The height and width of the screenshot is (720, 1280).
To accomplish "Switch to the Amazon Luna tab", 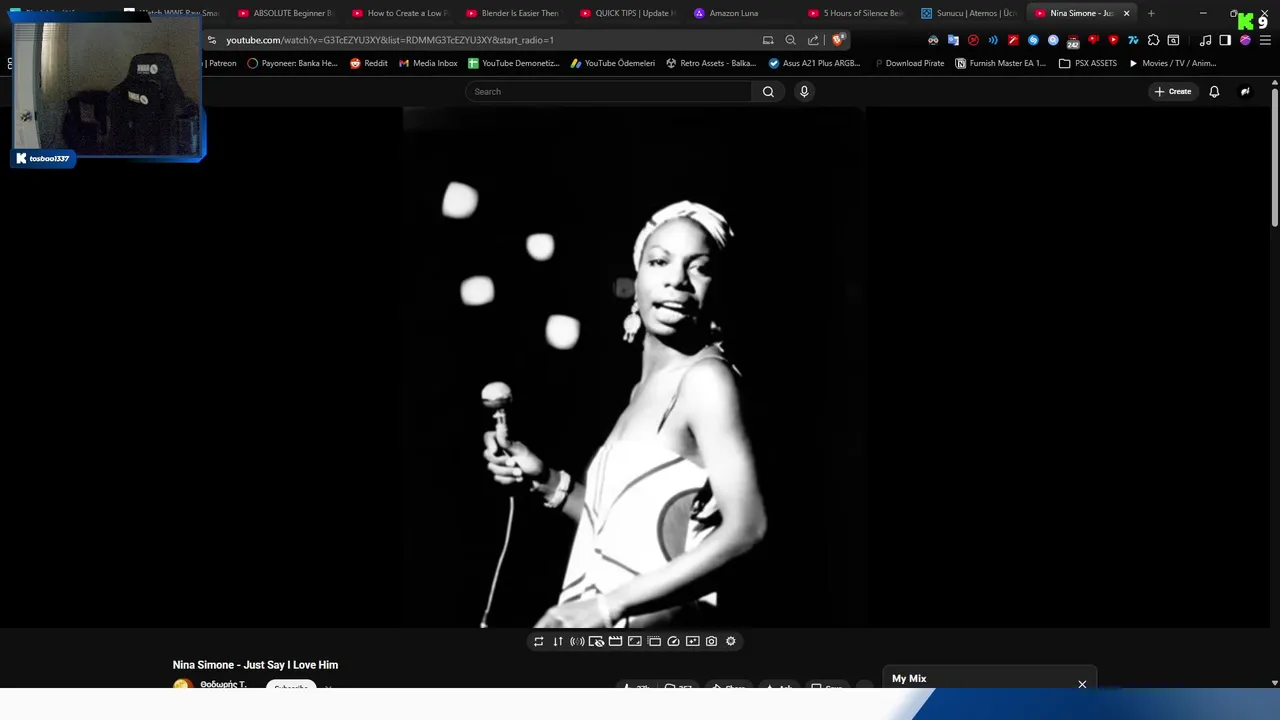I will 733,13.
